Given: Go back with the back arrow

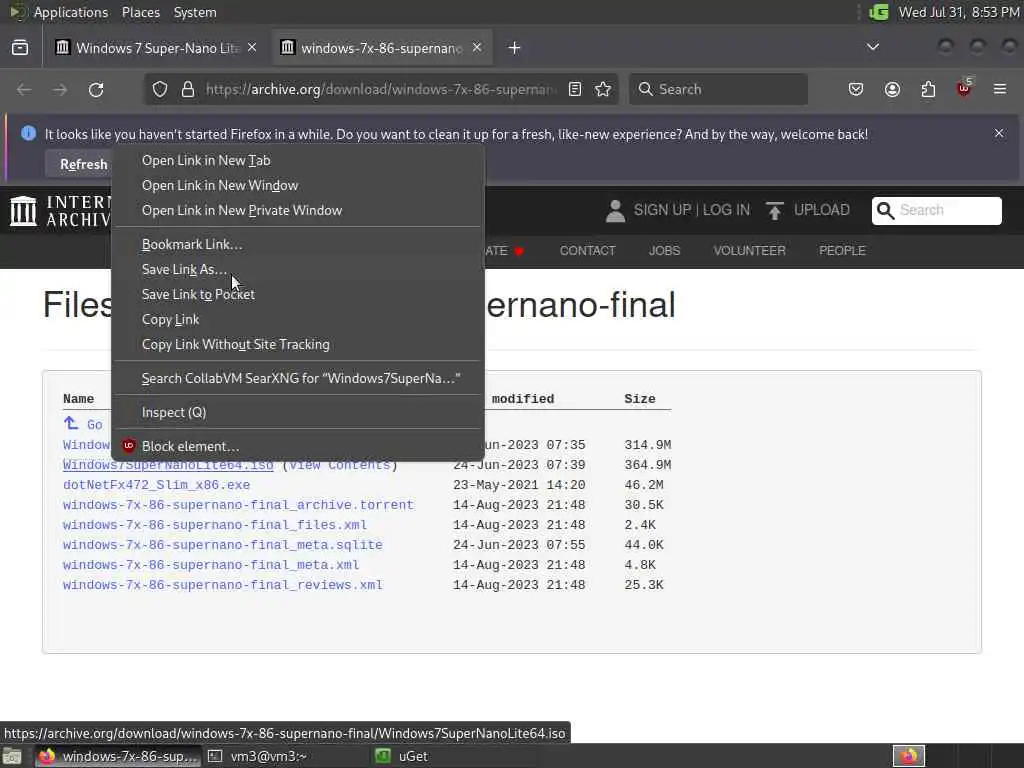Looking at the screenshot, I should coord(24,89).
